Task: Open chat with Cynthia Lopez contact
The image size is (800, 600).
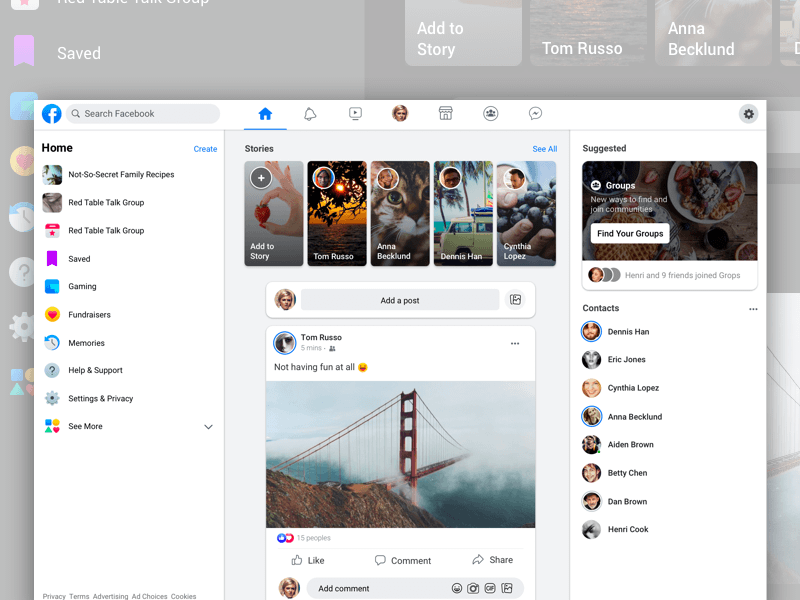Action: point(620,388)
